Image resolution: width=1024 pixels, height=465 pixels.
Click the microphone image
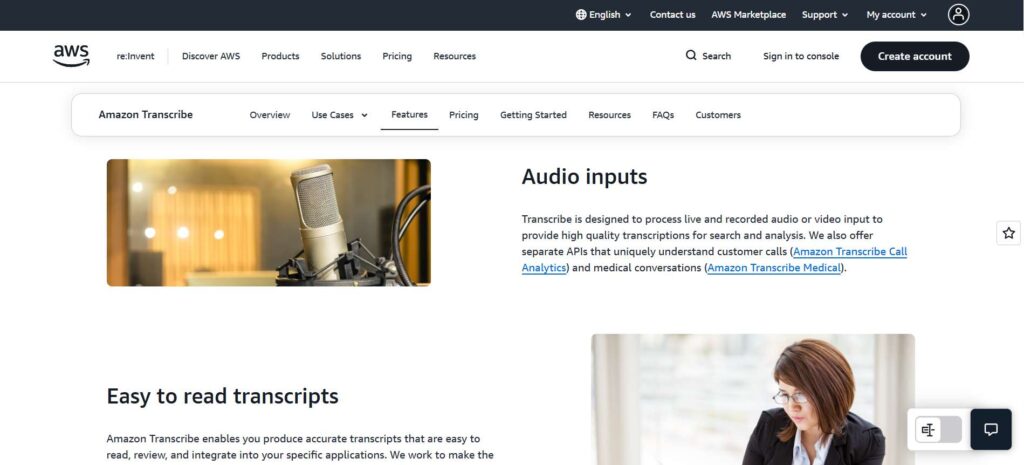[x=268, y=222]
